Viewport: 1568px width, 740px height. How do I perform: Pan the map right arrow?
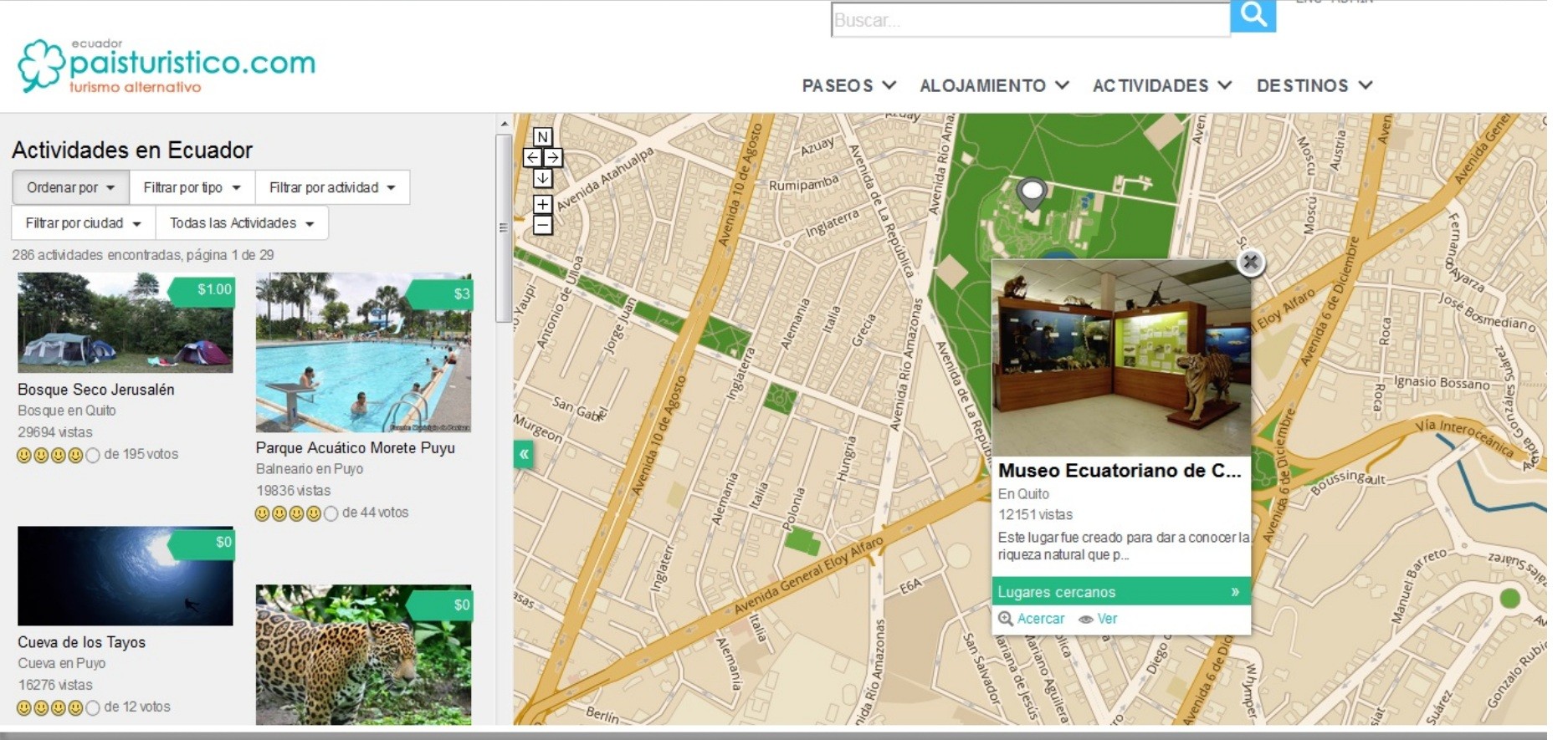(x=553, y=157)
